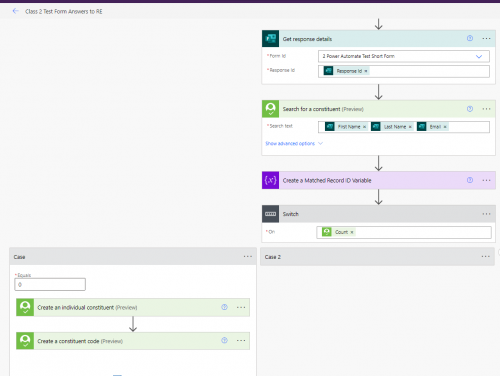
Task: Click the Create an individual constituent icon
Action: point(25,307)
